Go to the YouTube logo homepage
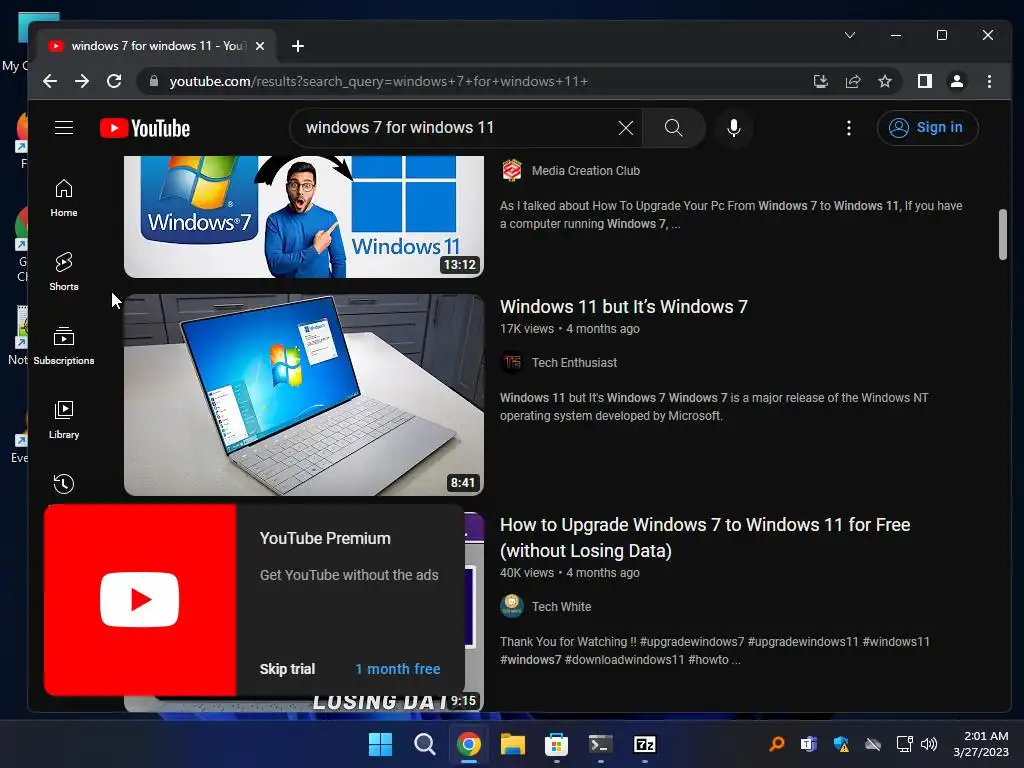Screen dimensions: 1024x768 (145, 128)
